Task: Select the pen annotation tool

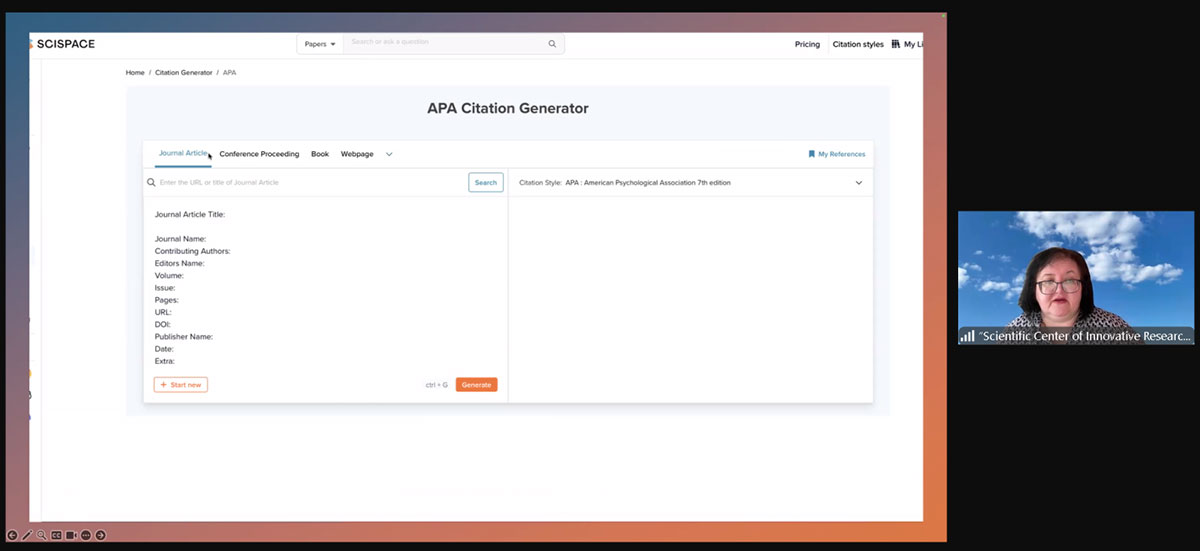Action: [x=27, y=535]
